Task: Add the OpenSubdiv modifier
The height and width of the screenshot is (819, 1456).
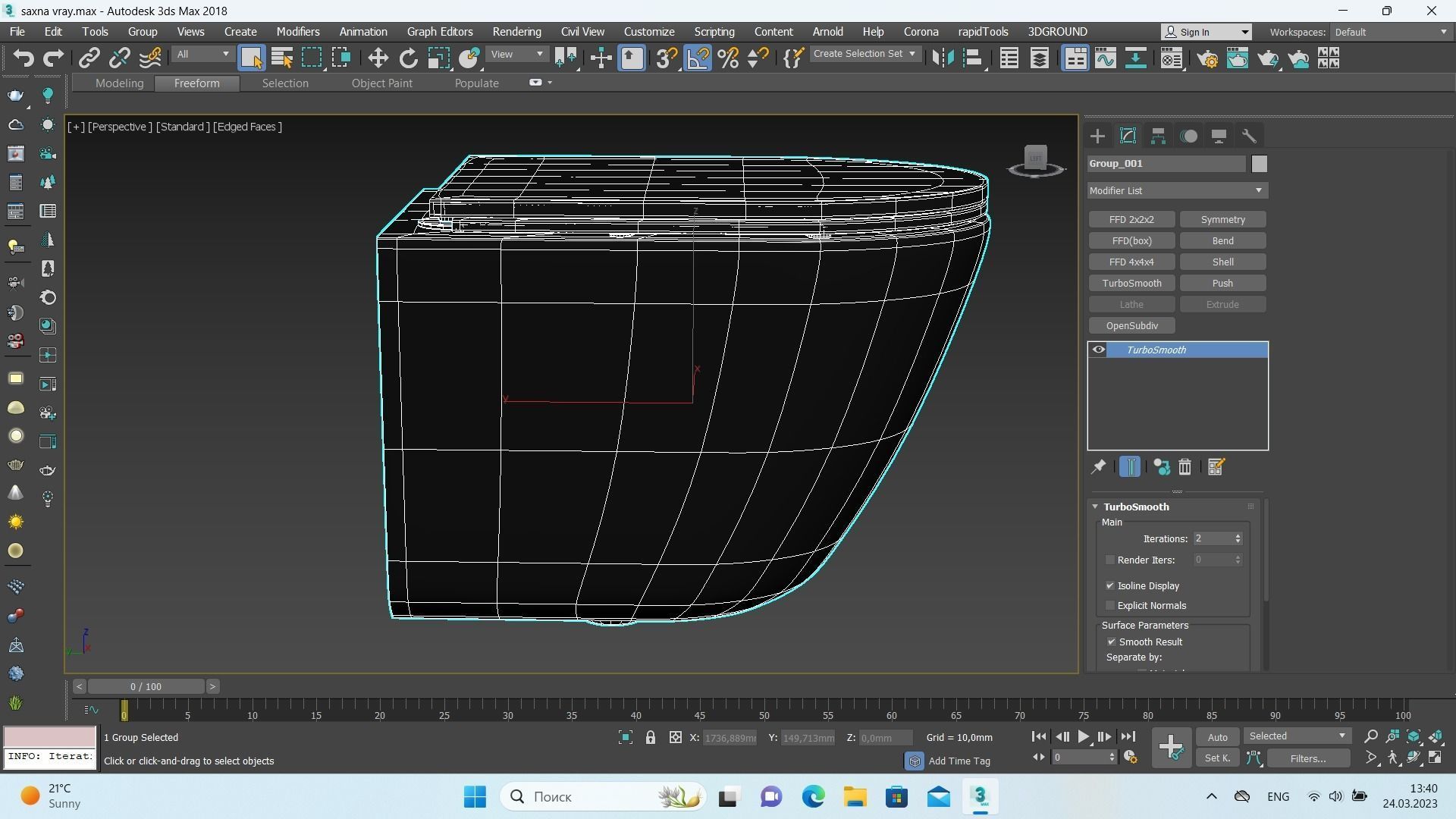Action: (x=1131, y=326)
